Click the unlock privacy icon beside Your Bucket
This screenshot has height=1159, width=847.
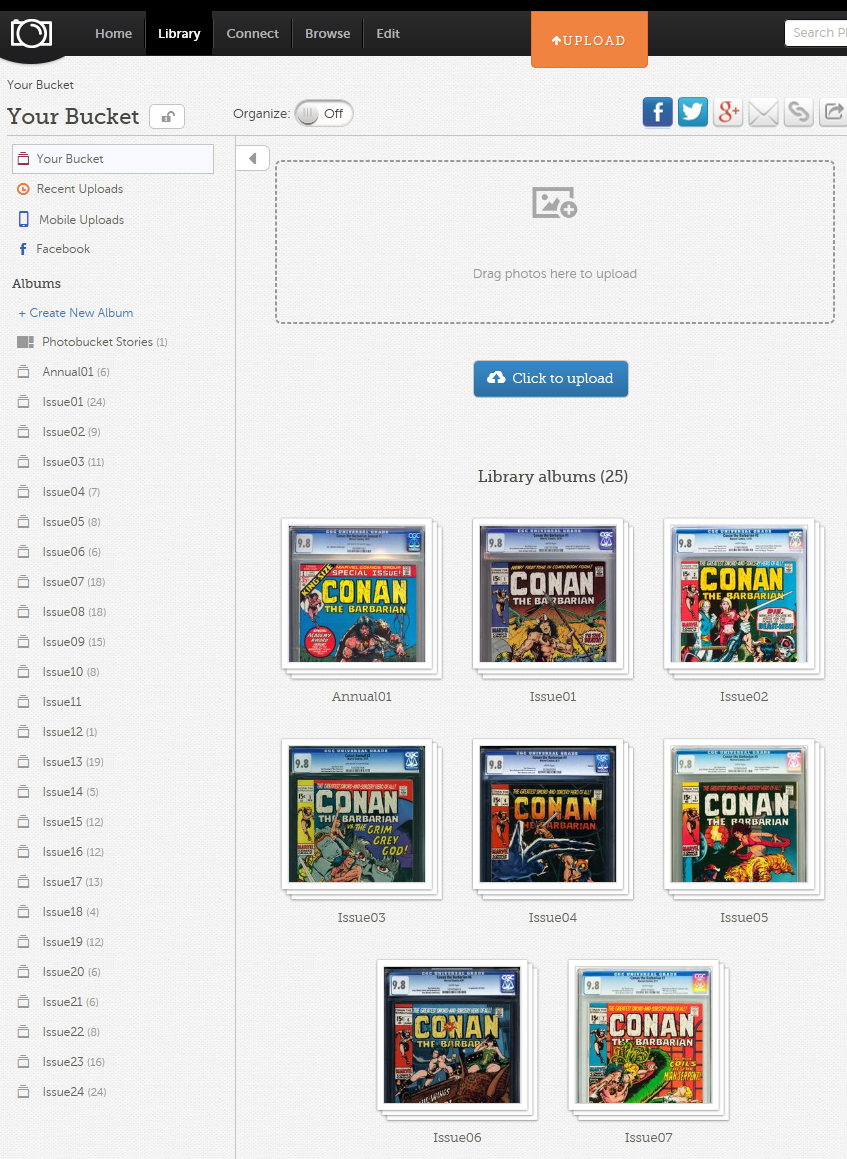[x=167, y=117]
